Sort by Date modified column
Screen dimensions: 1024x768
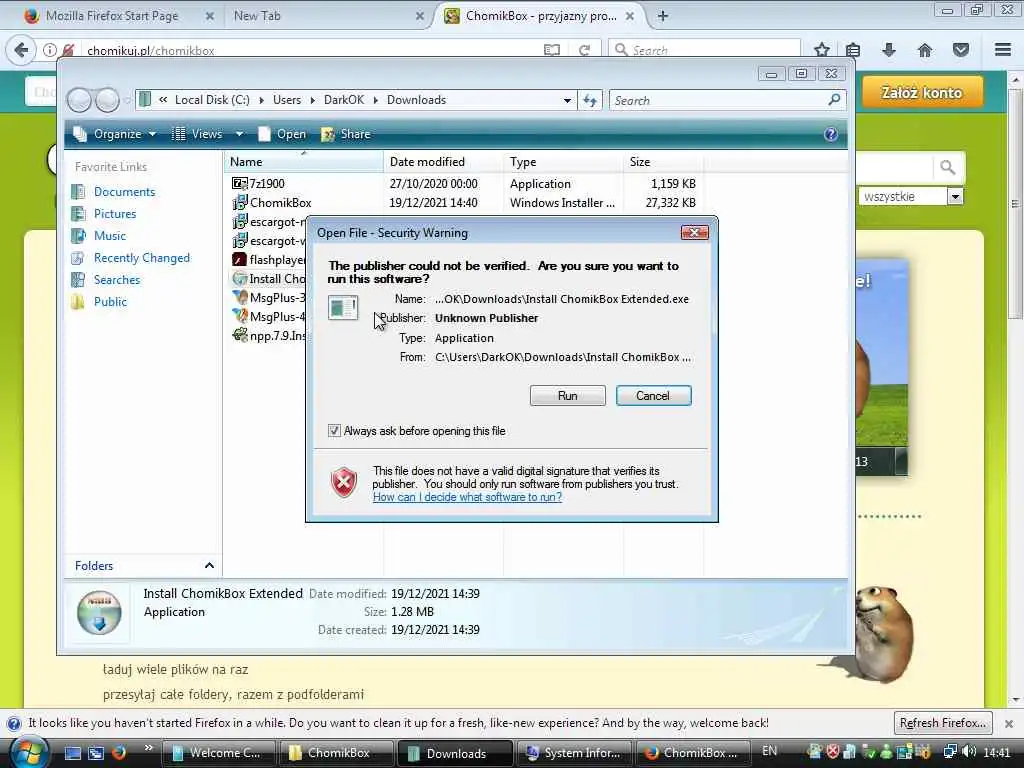(443, 162)
